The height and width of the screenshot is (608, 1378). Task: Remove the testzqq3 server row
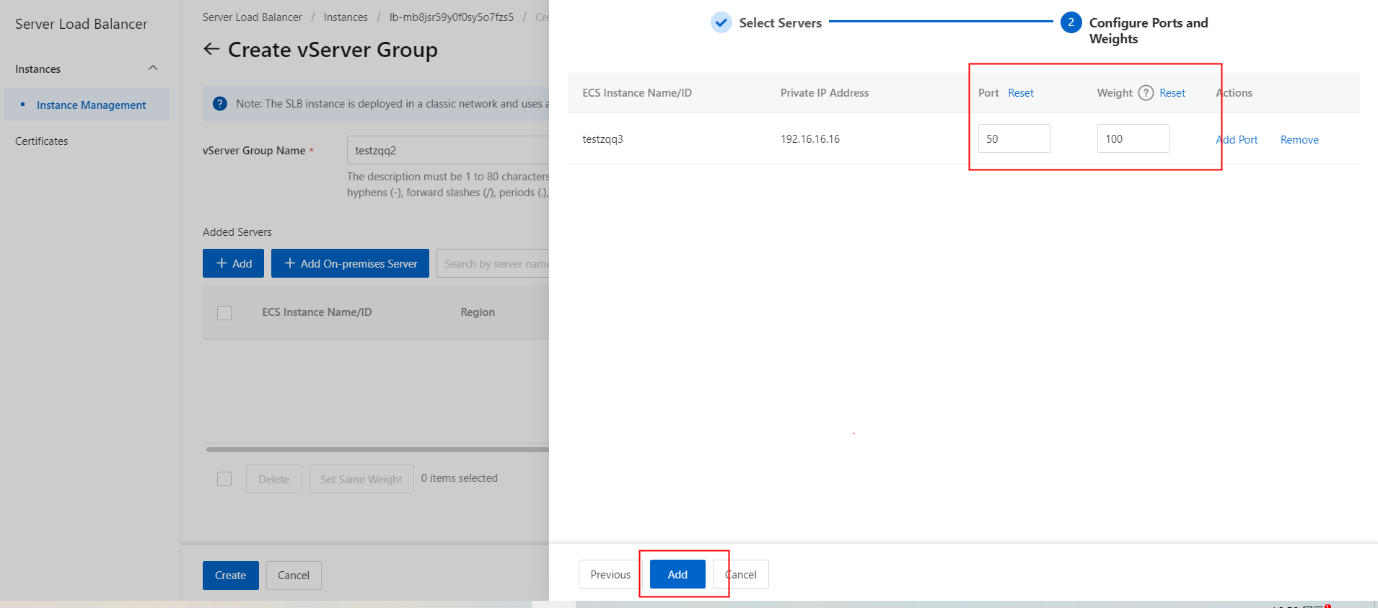[x=1299, y=140]
